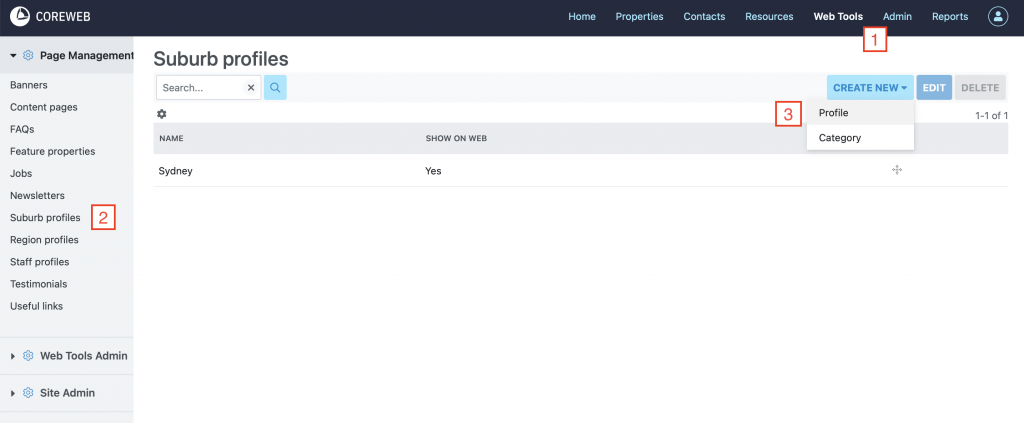Click the Web Tools Admin gear icon
Image resolution: width=1024 pixels, height=423 pixels.
pos(28,356)
